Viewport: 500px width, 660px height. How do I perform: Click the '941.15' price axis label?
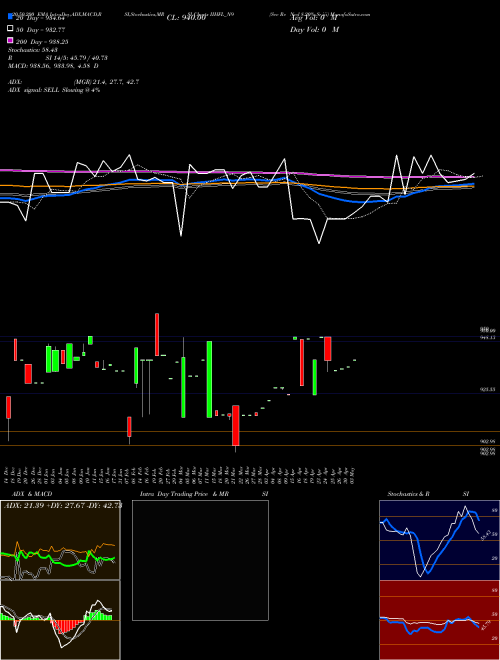[x=488, y=337]
